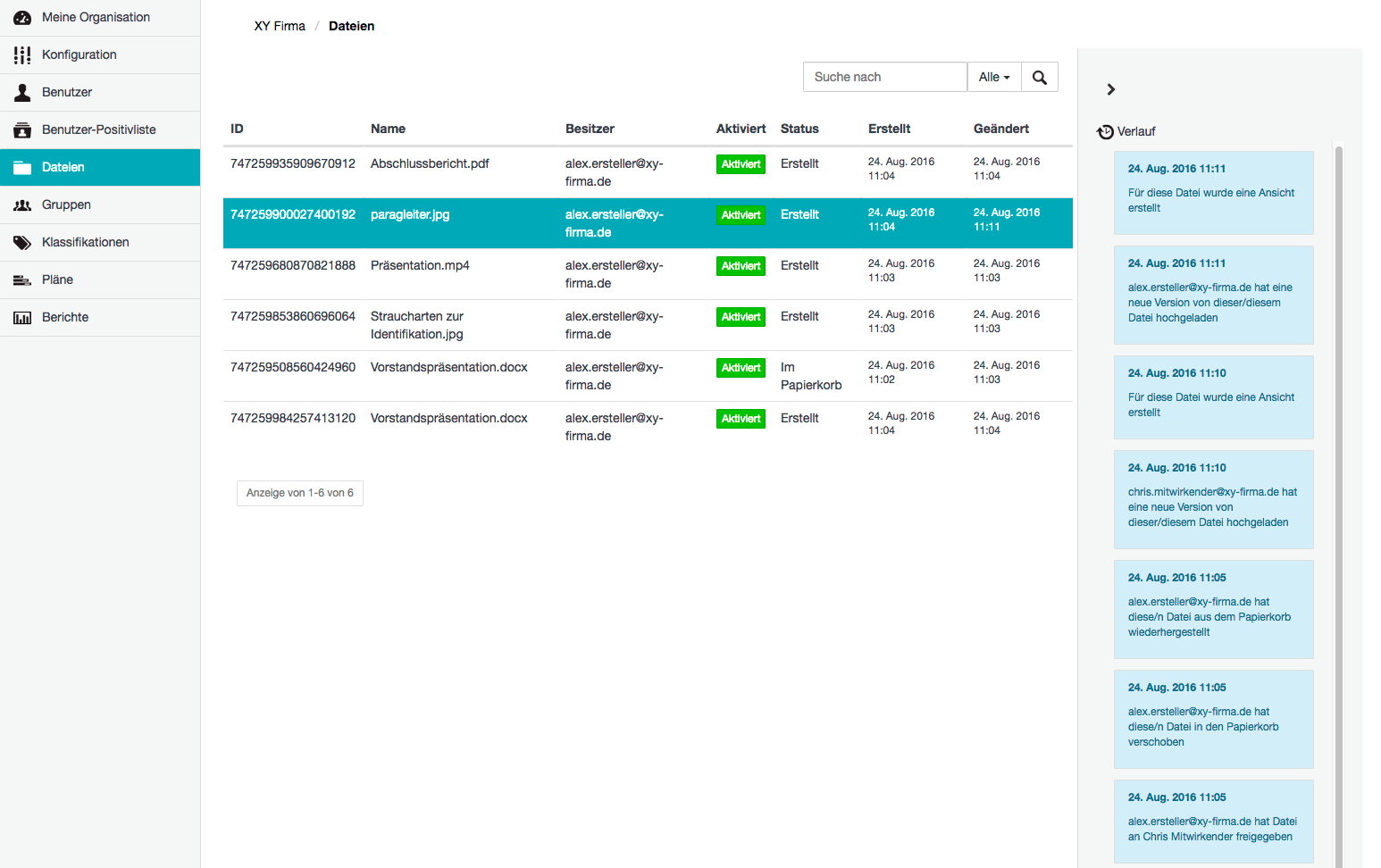Open history entry 'an Chris Mitwirkender freigegeben'
This screenshot has height=868, width=1381.
(1213, 821)
